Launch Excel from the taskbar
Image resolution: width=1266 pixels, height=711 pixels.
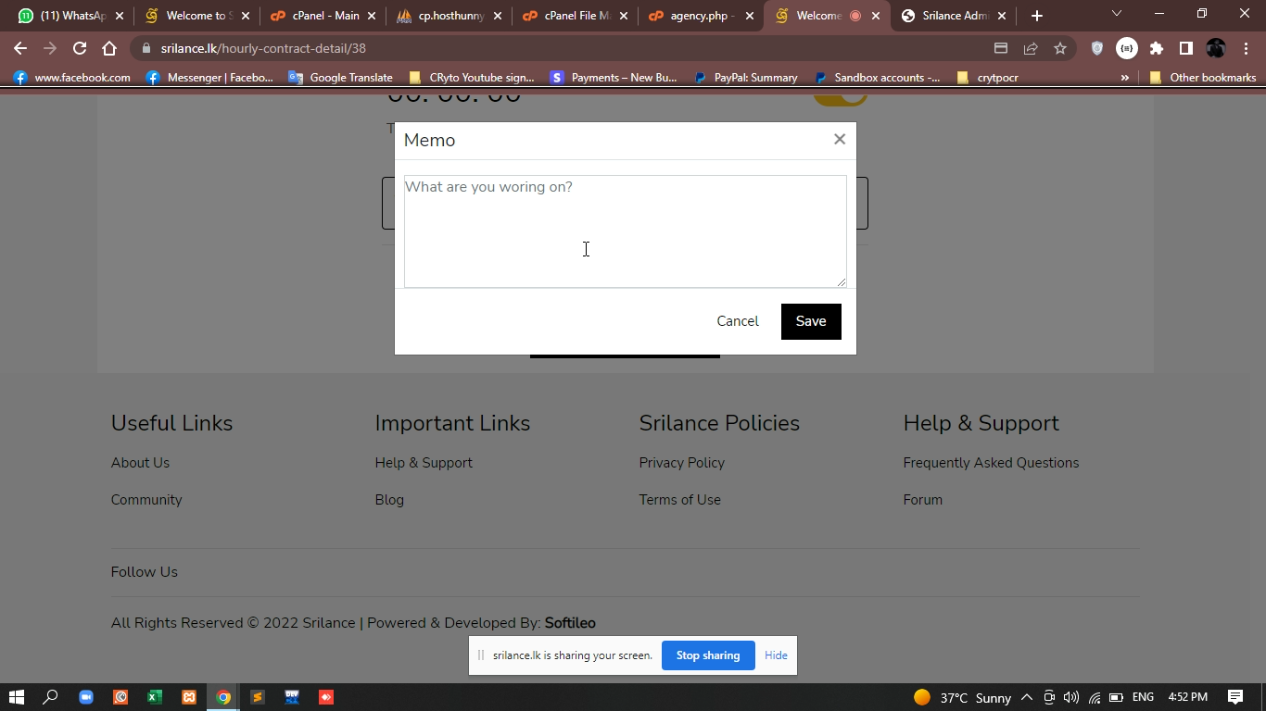point(154,697)
